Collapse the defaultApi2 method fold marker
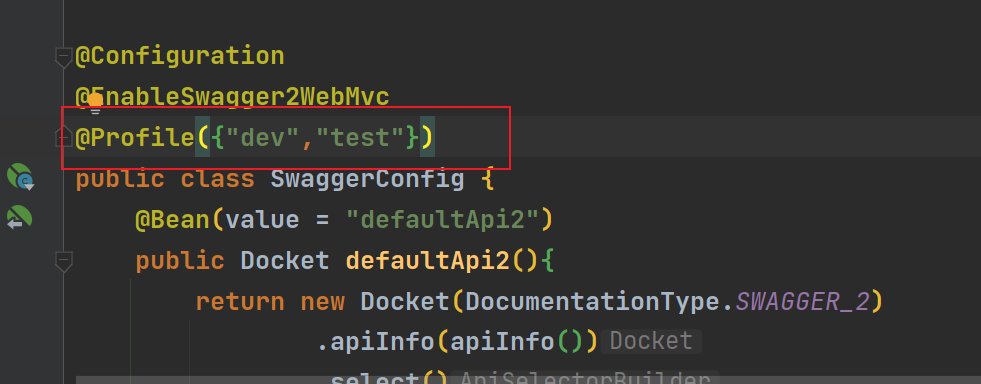 tap(64, 261)
